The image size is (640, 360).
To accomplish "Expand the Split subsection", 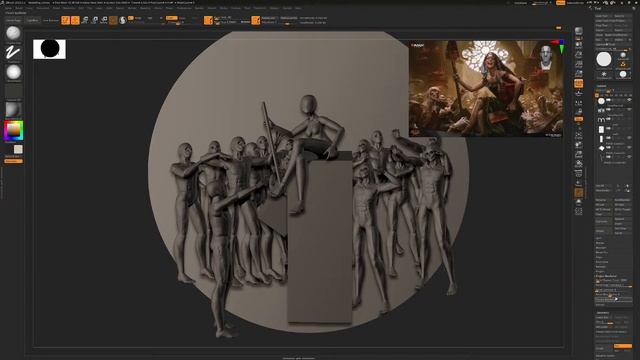I will (x=599, y=238).
